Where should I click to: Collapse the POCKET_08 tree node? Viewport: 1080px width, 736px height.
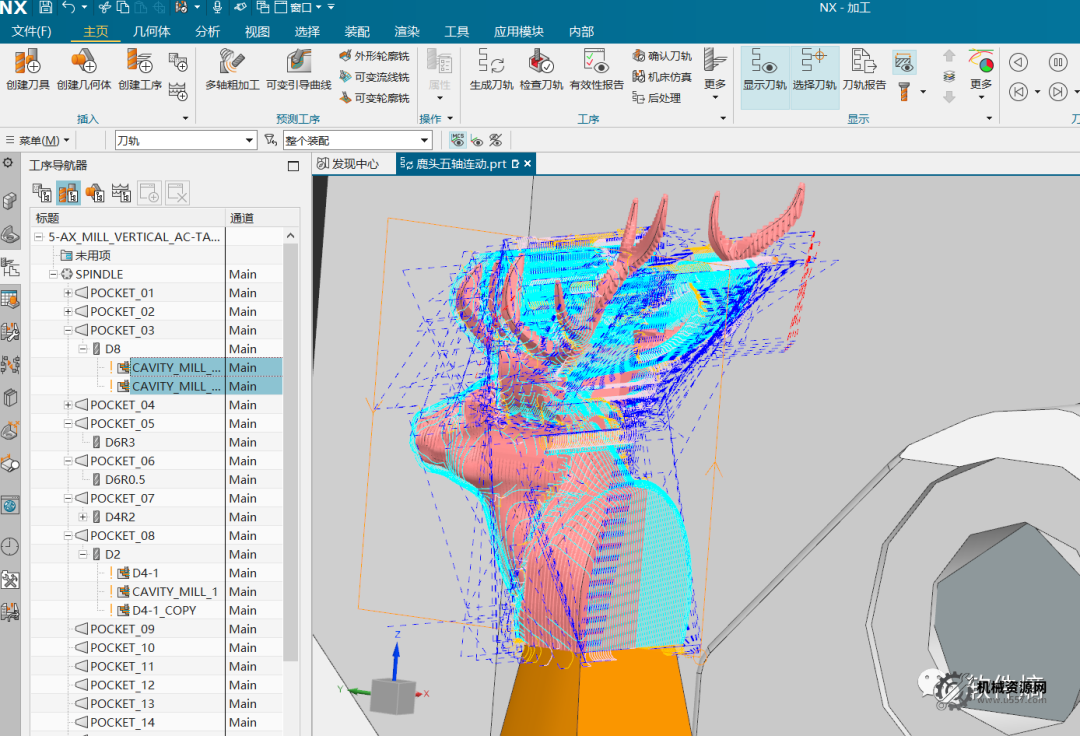pos(68,536)
